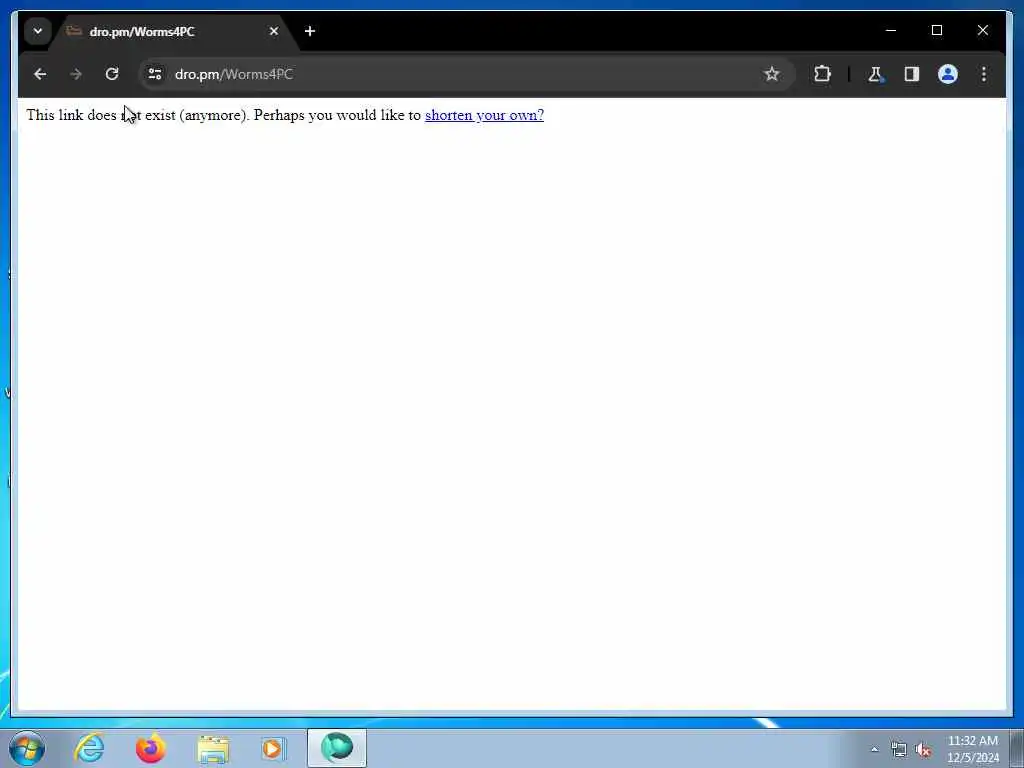
Task: Open Chrome's three-dot menu
Action: coord(984,74)
